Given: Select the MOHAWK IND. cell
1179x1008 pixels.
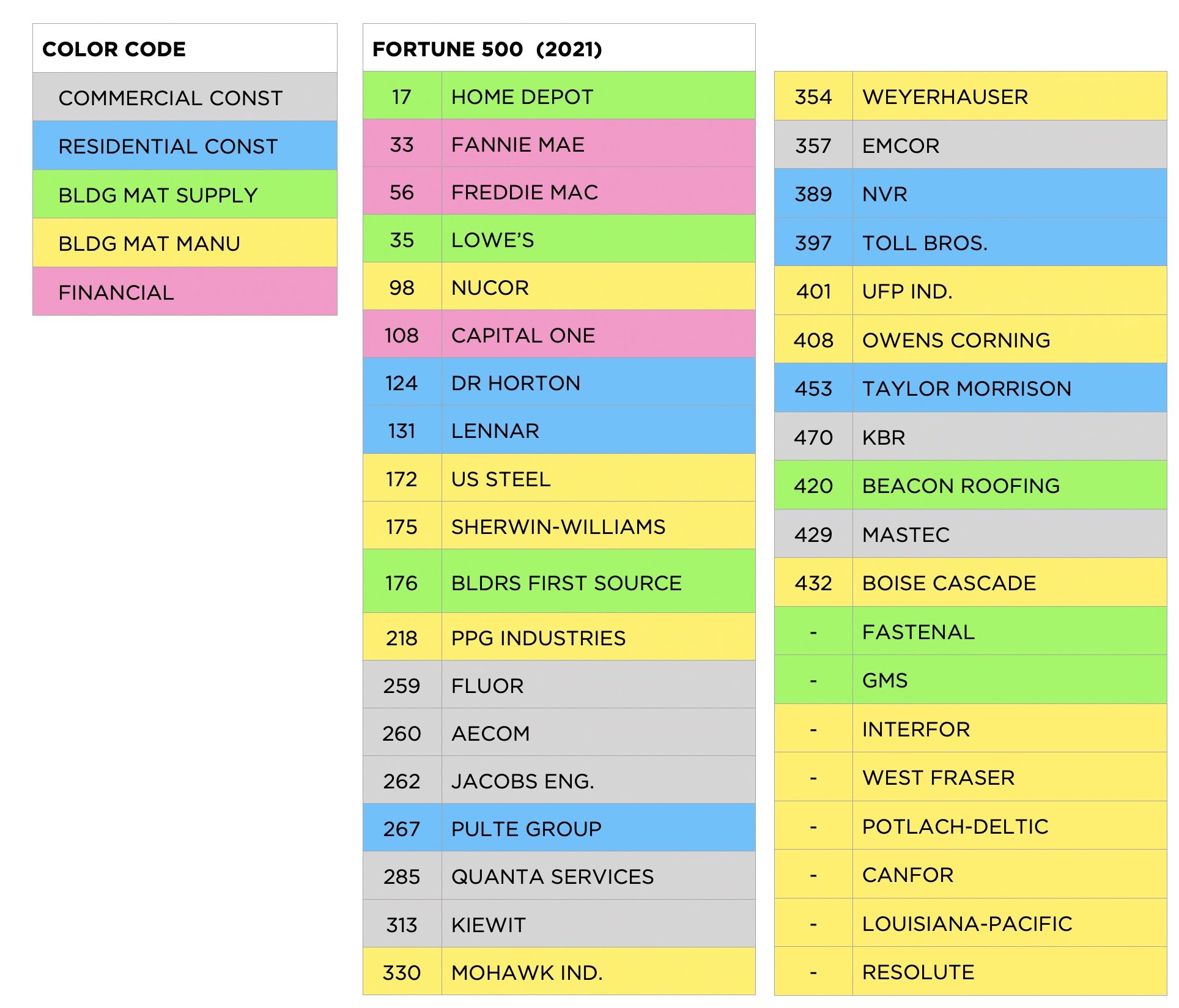Looking at the screenshot, I should (x=598, y=971).
